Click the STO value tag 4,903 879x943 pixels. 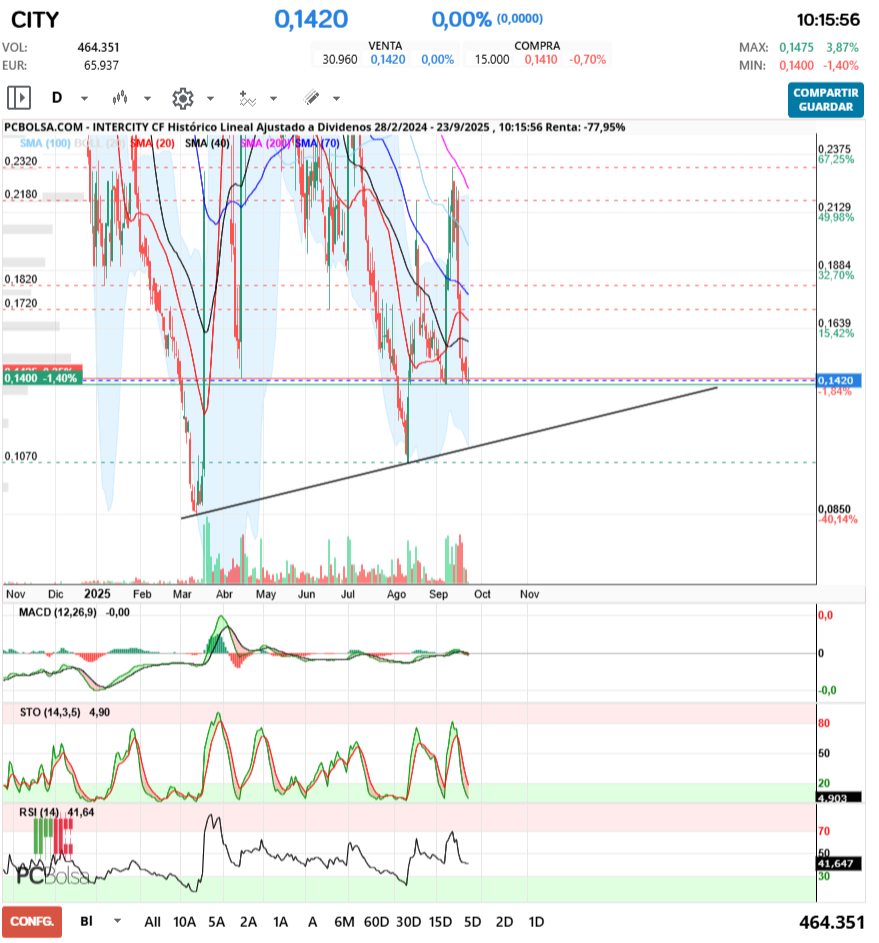[838, 798]
